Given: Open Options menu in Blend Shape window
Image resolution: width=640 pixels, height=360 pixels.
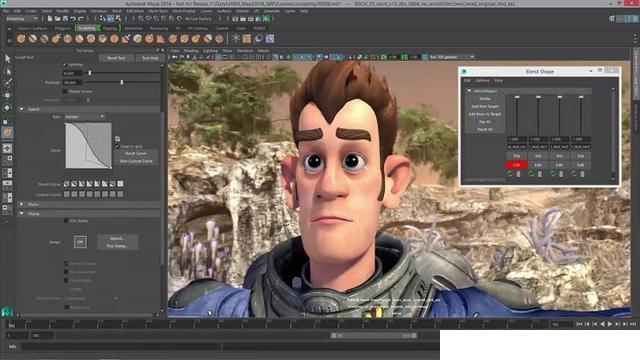Looking at the screenshot, I should pyautogui.click(x=482, y=80).
